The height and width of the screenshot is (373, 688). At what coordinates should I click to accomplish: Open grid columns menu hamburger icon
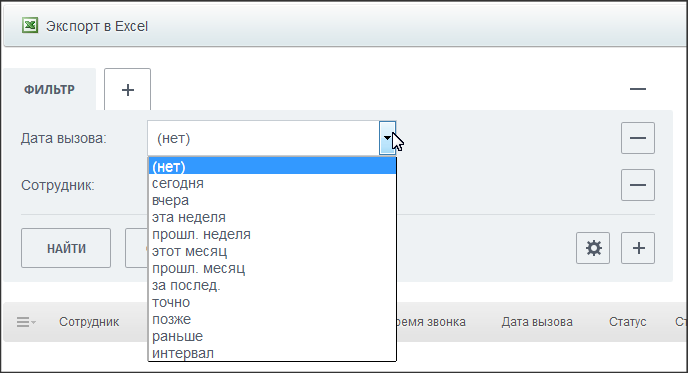click(x=25, y=322)
